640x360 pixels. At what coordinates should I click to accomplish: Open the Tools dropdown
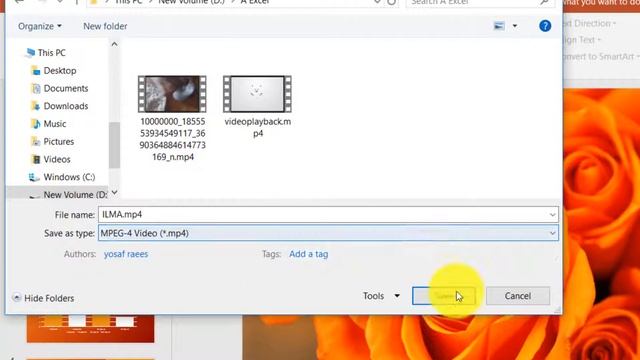381,296
